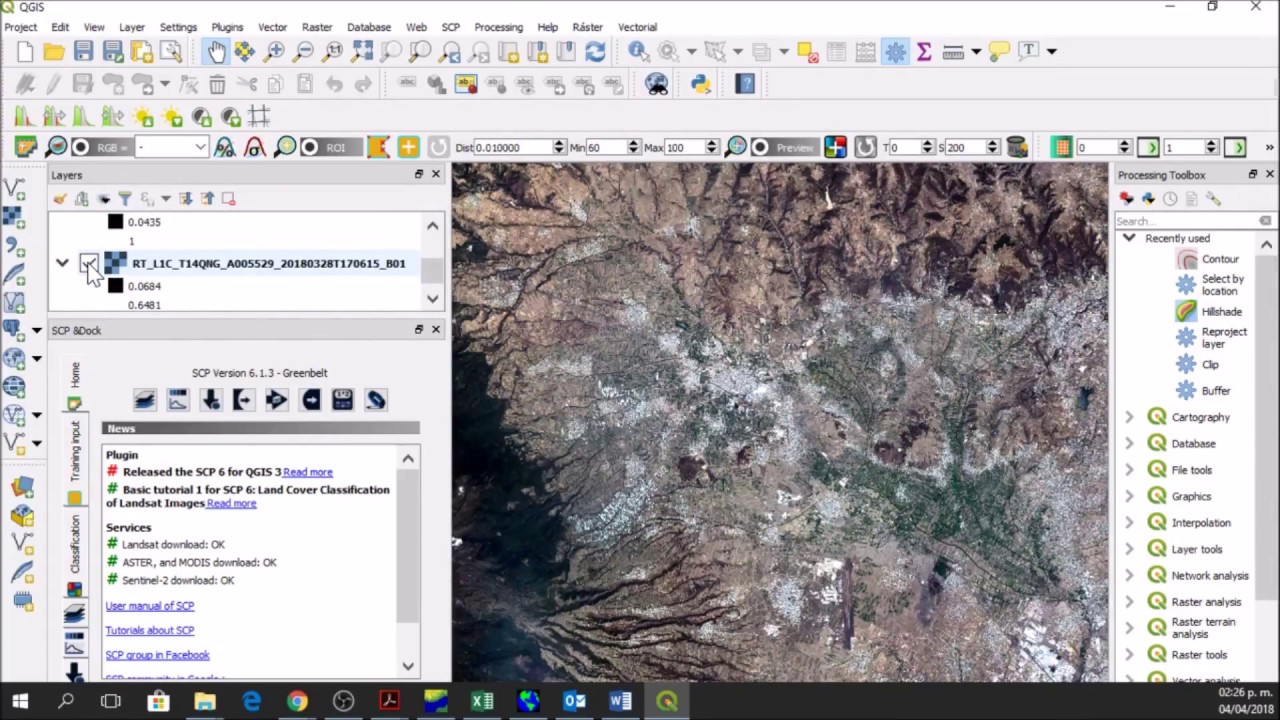The height and width of the screenshot is (720, 1280).
Task: Click the SCP ROI plus button
Action: tap(408, 148)
